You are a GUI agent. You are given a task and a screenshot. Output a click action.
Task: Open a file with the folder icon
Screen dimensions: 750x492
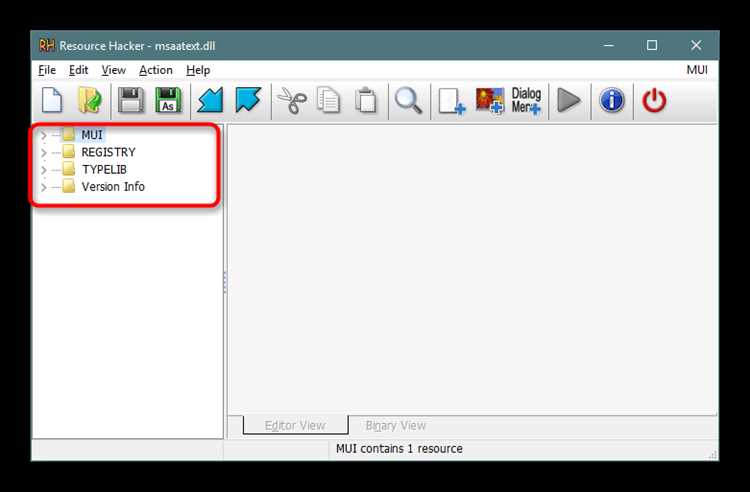[90, 101]
